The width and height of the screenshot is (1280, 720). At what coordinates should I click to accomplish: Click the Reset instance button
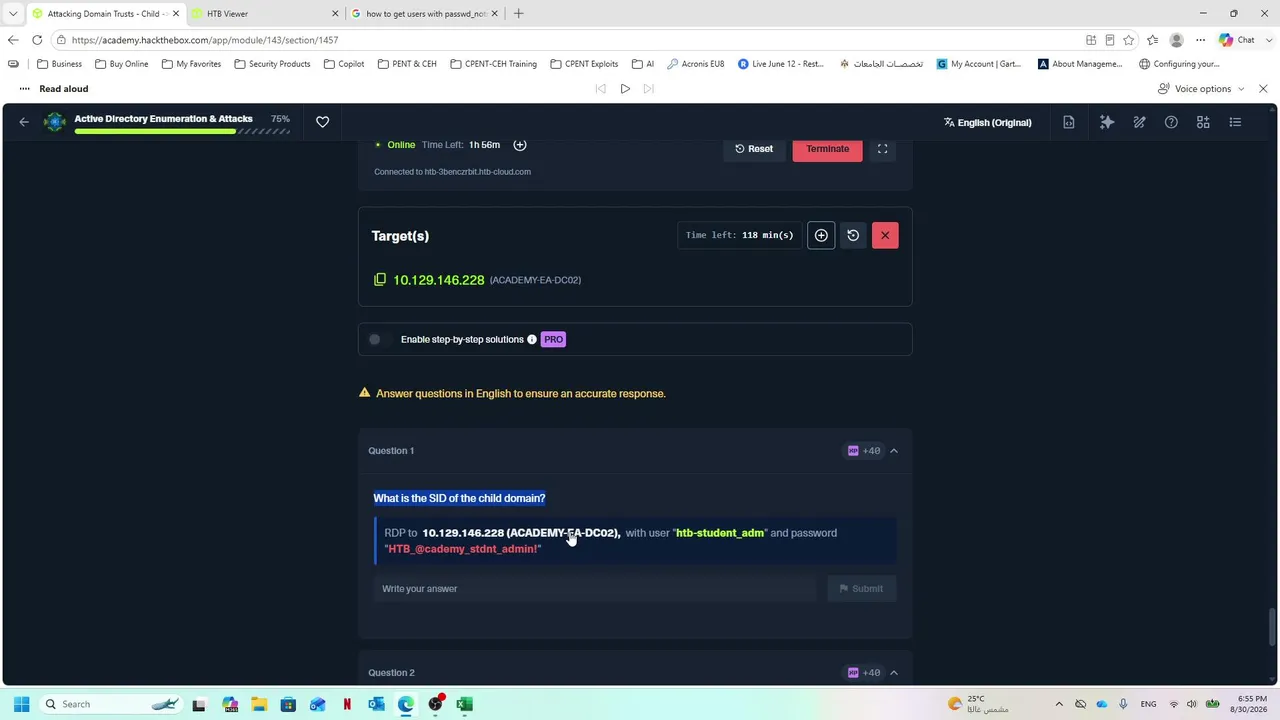[754, 149]
